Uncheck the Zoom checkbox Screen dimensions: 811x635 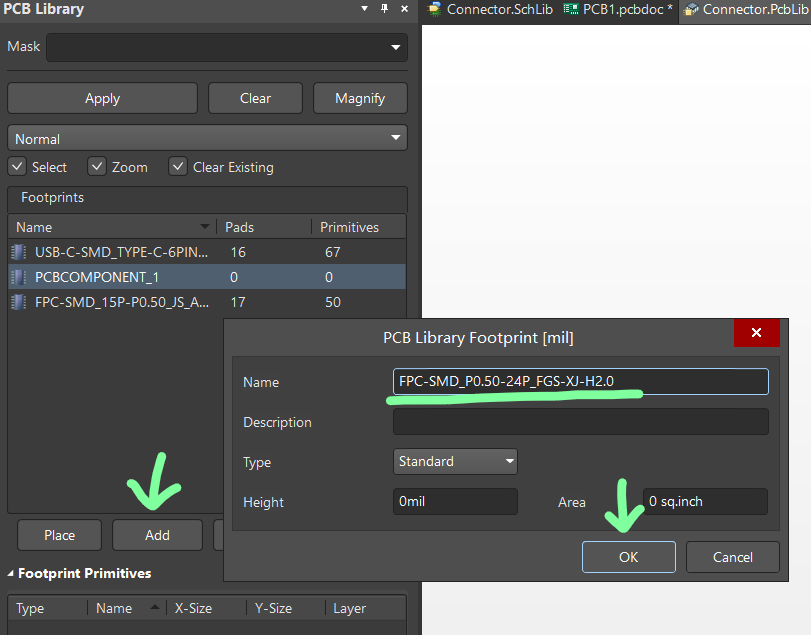coord(97,167)
